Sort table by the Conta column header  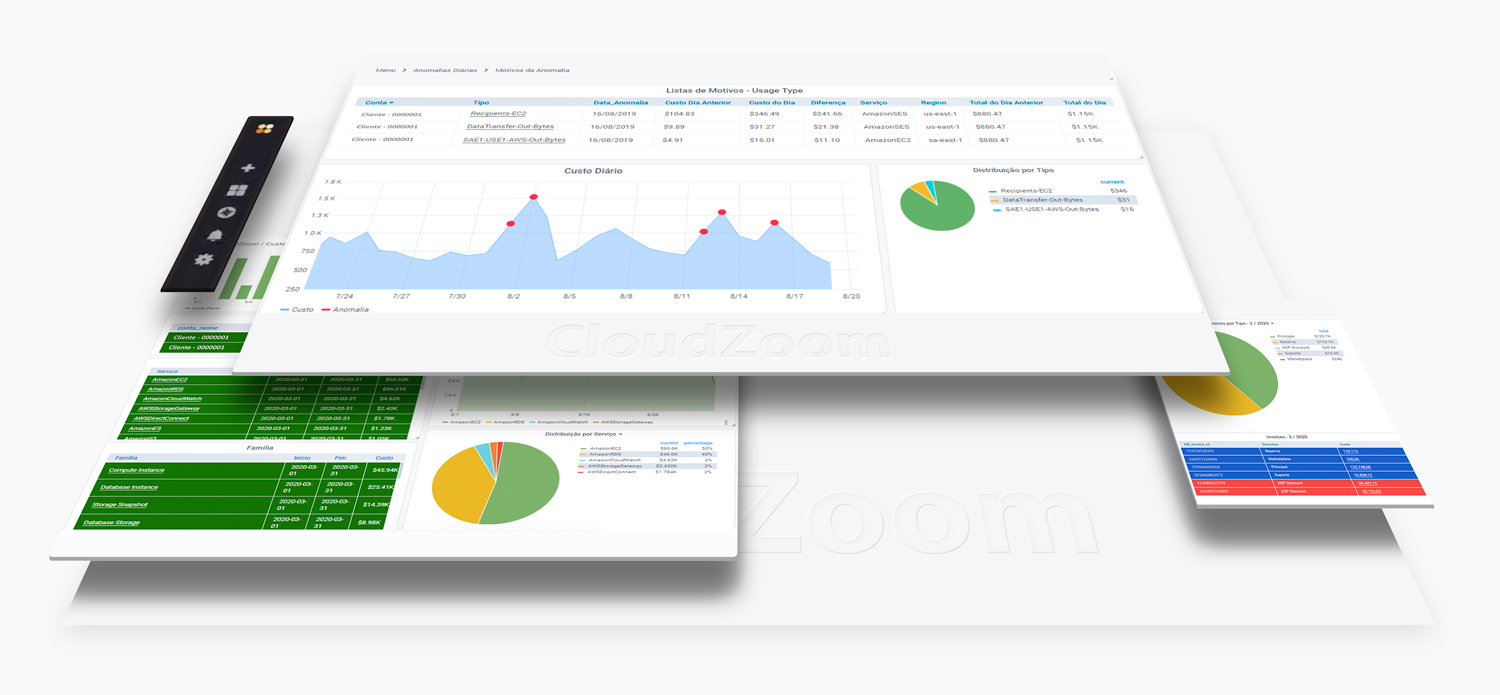pyautogui.click(x=379, y=102)
